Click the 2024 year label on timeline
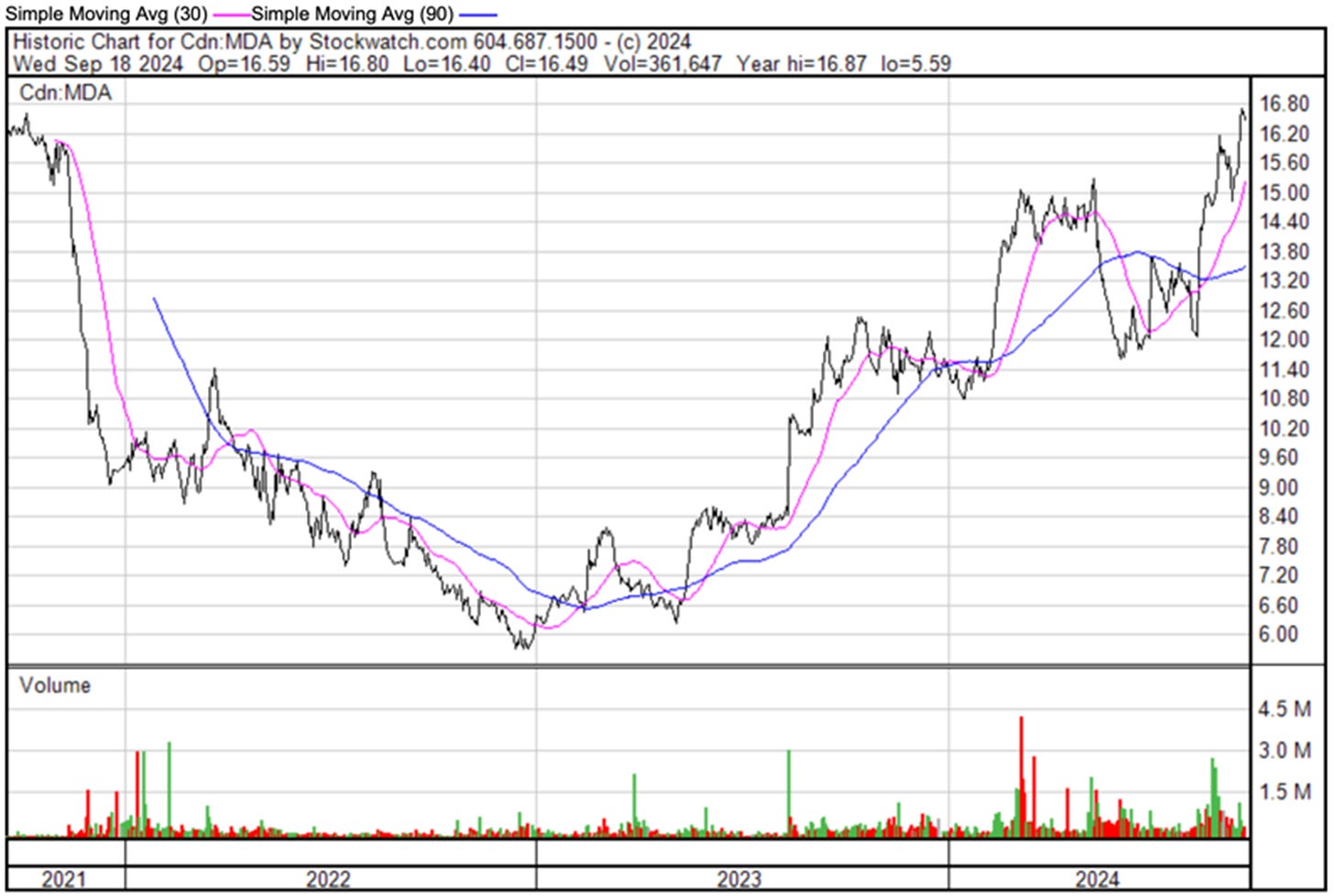1334x896 pixels. [1097, 880]
